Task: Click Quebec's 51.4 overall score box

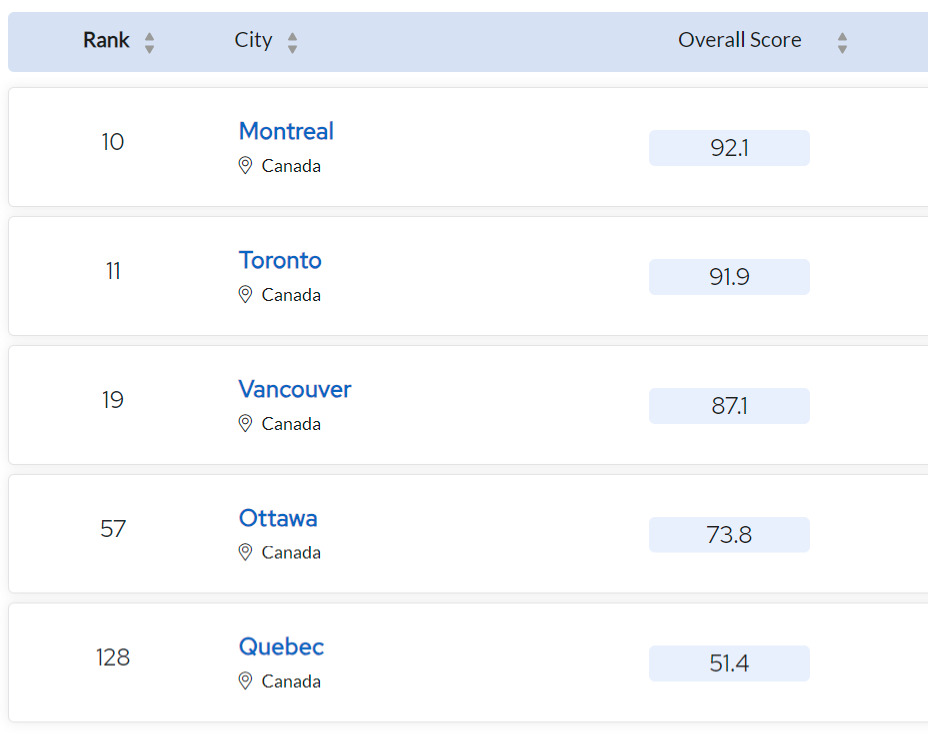Action: pos(729,664)
